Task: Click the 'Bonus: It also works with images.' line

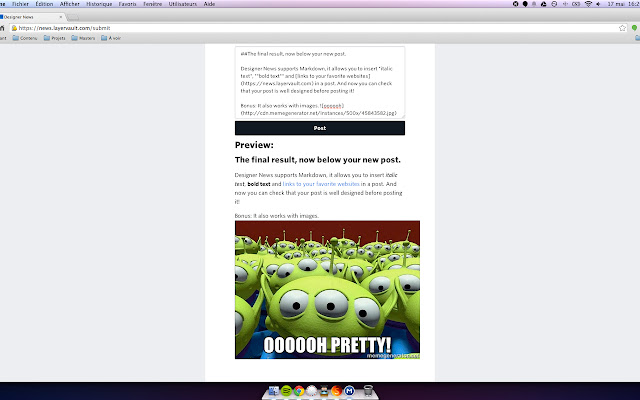Action: click(x=277, y=216)
